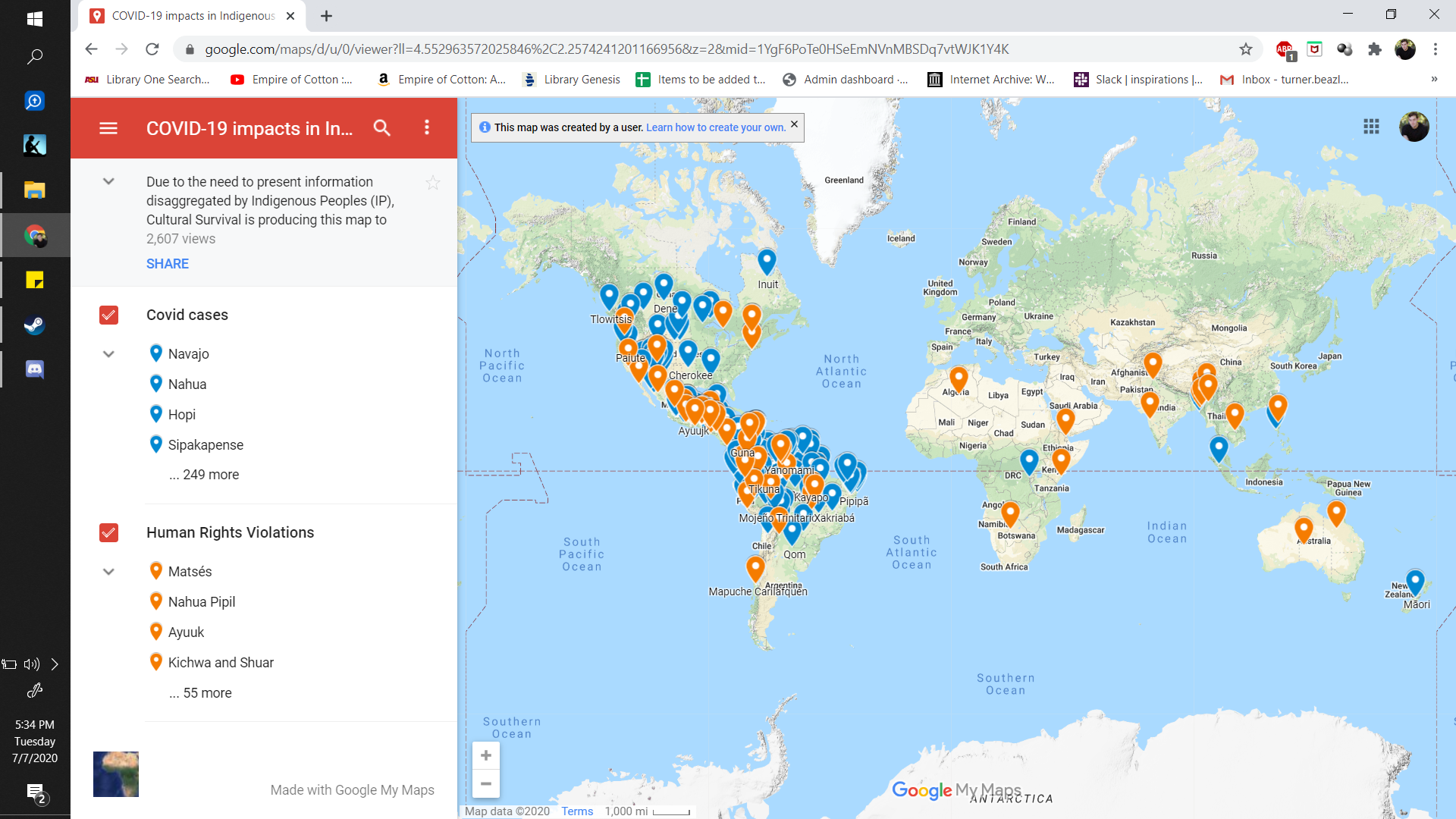Viewport: 1456px width, 819px height.
Task: Uncheck the Human Rights Violations layer
Action: (108, 532)
